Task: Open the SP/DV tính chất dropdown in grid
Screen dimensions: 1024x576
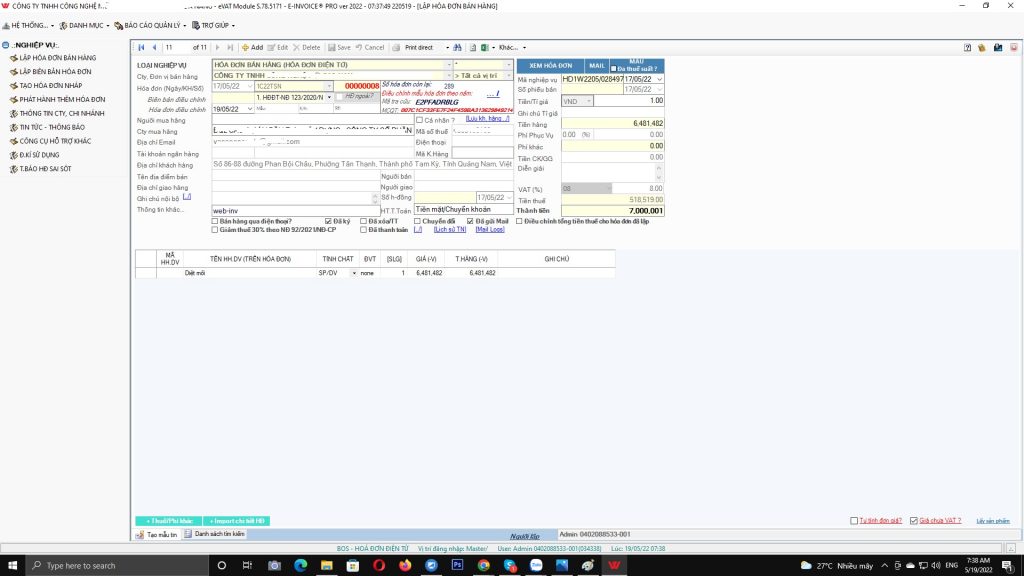Action: tap(354, 273)
